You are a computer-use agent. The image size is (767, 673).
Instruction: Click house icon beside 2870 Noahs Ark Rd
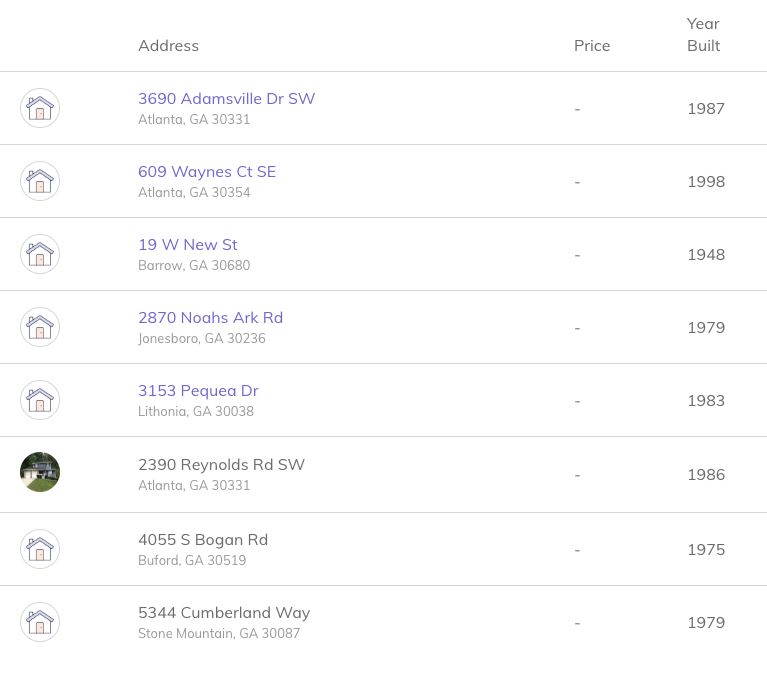40,327
